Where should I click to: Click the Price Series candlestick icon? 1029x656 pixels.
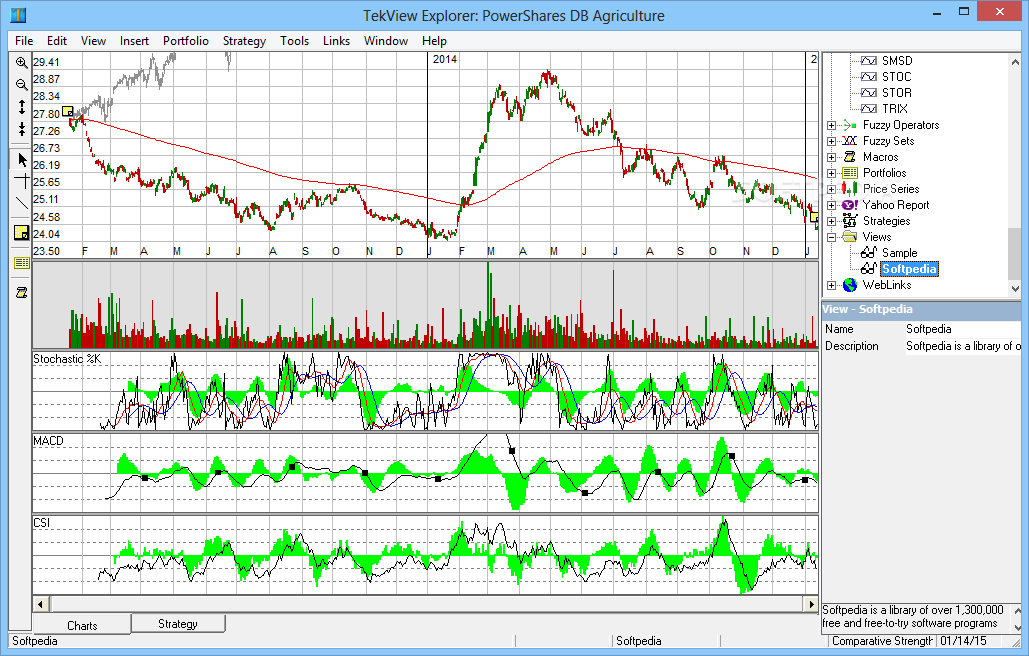pyautogui.click(x=850, y=189)
